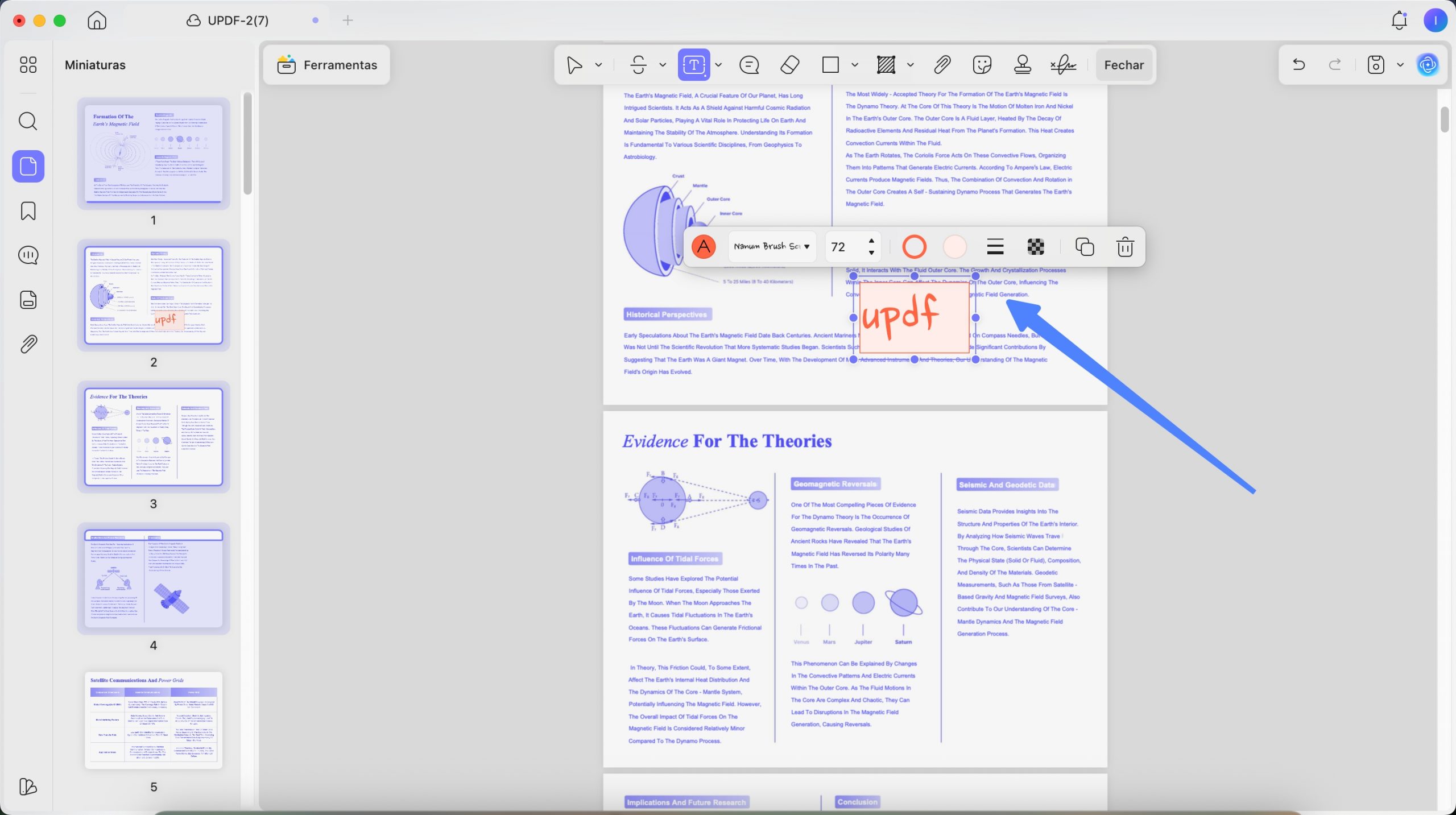Screen dimensions: 1456x815
Task: Click the 'Historical Perspectives' heading
Action: point(667,315)
